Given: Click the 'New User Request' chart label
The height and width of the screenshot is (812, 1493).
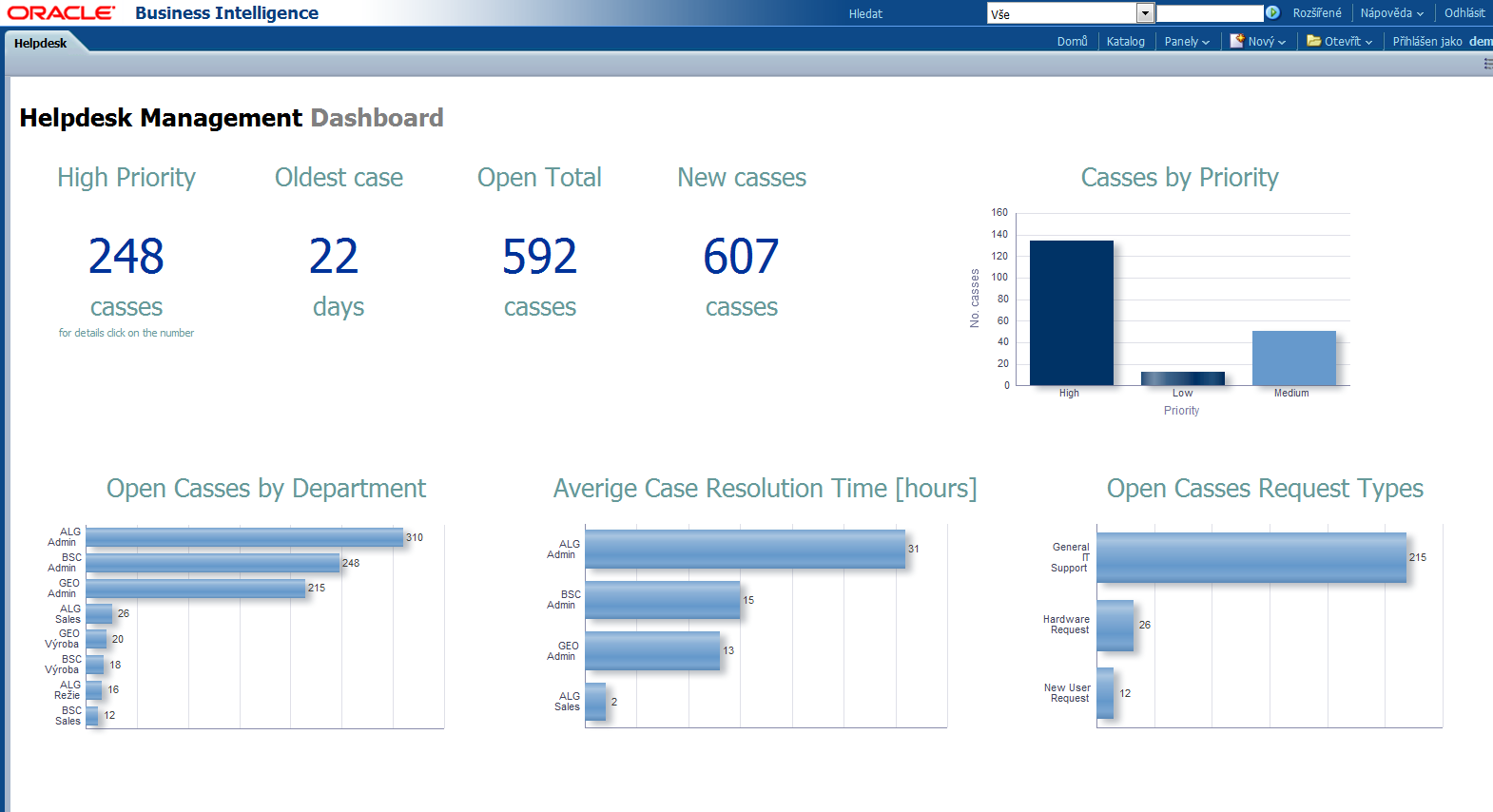Looking at the screenshot, I should pyautogui.click(x=1067, y=693).
